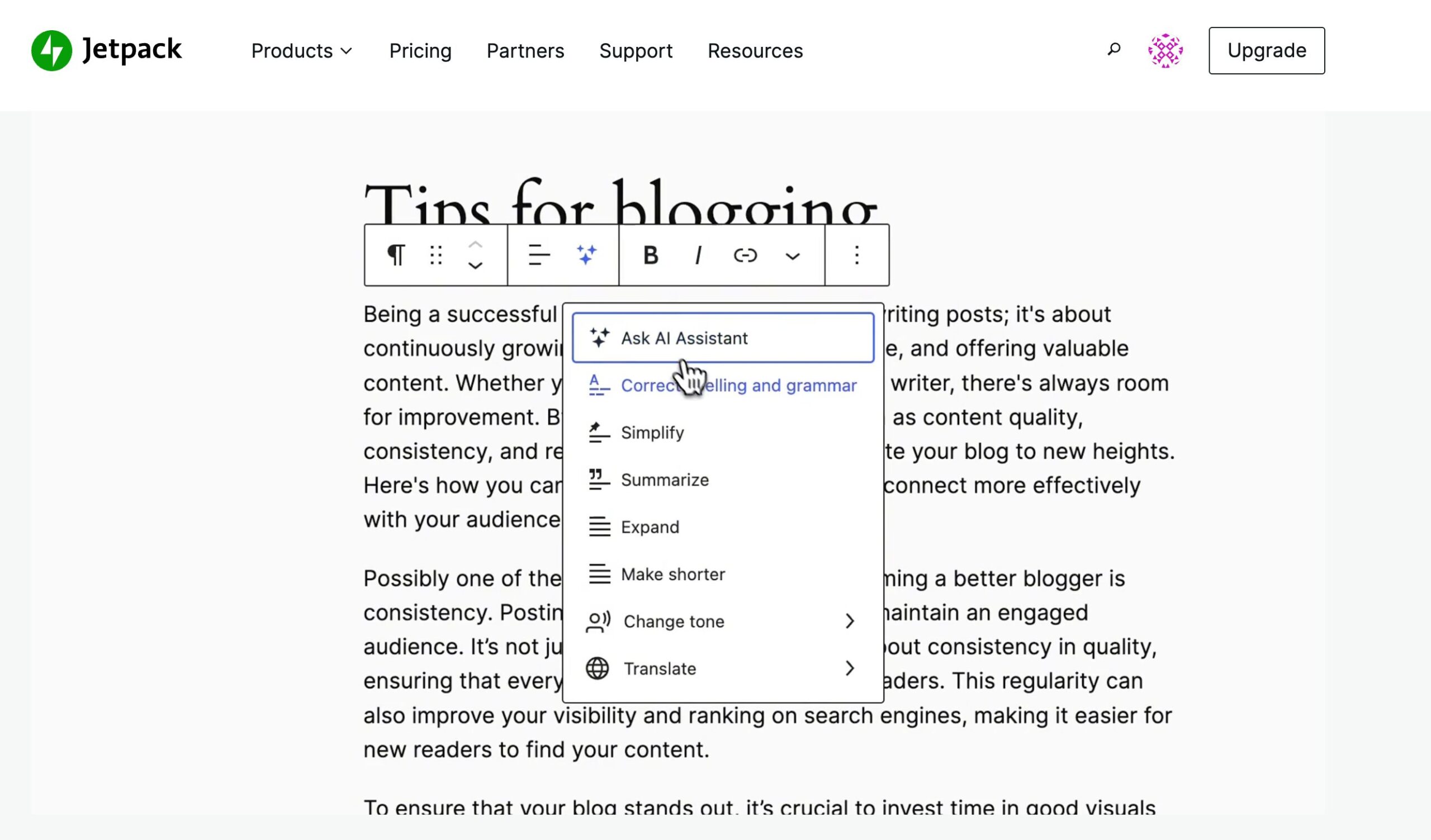Insert a link with the link icon
The width and height of the screenshot is (1431, 840).
click(745, 255)
